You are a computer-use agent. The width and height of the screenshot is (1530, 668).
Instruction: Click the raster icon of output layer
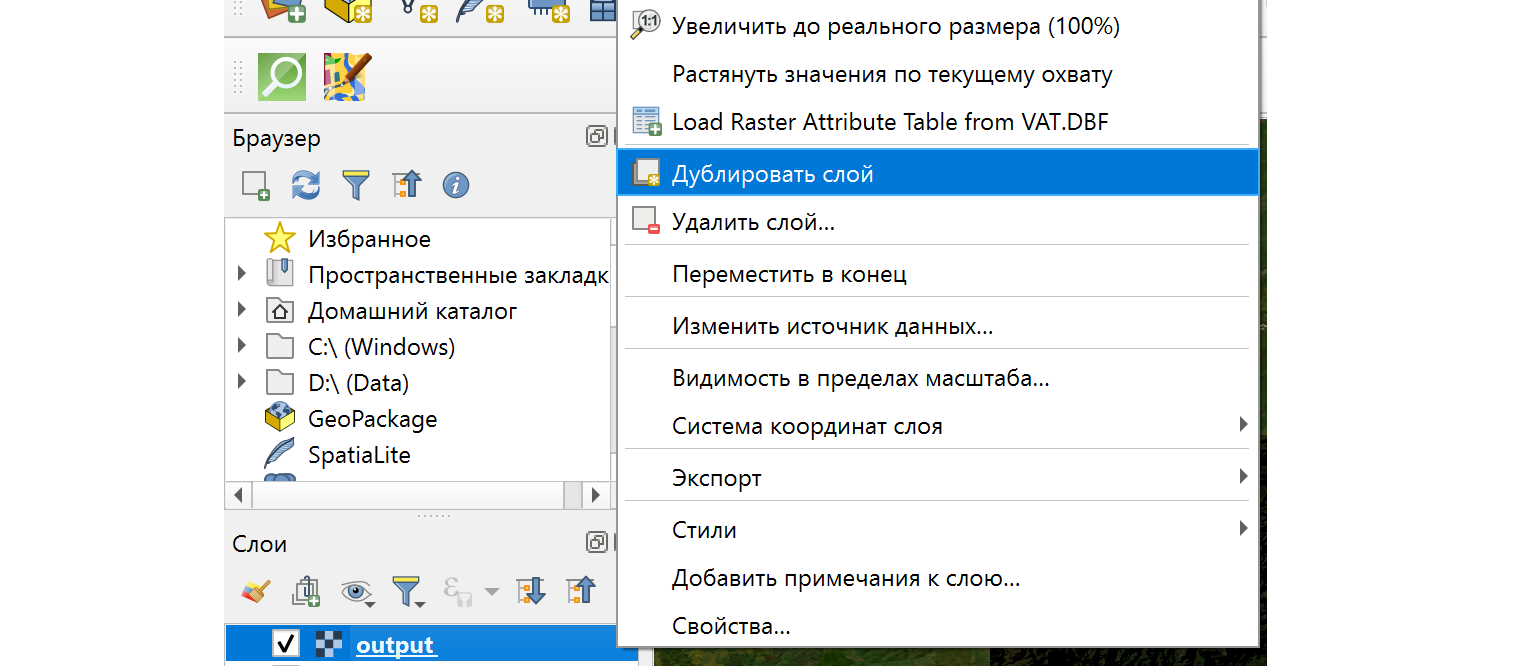click(328, 645)
